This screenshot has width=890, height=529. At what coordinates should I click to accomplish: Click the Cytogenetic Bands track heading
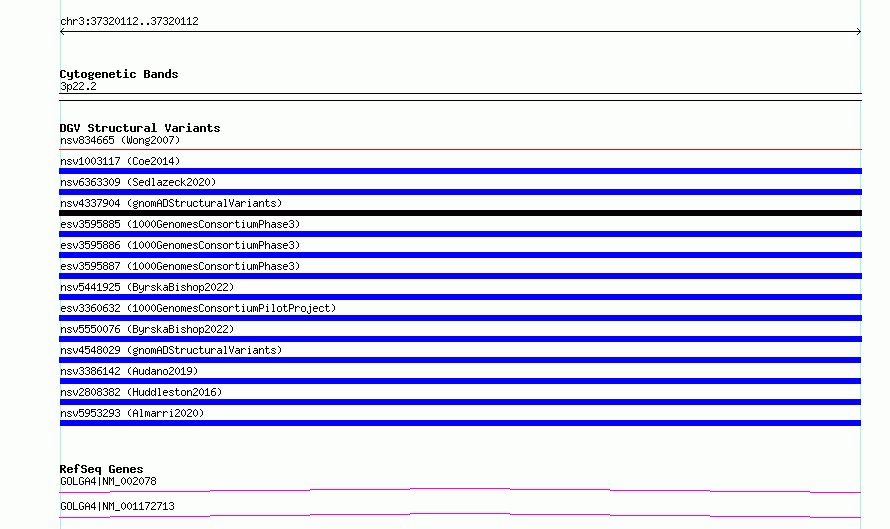coord(119,74)
